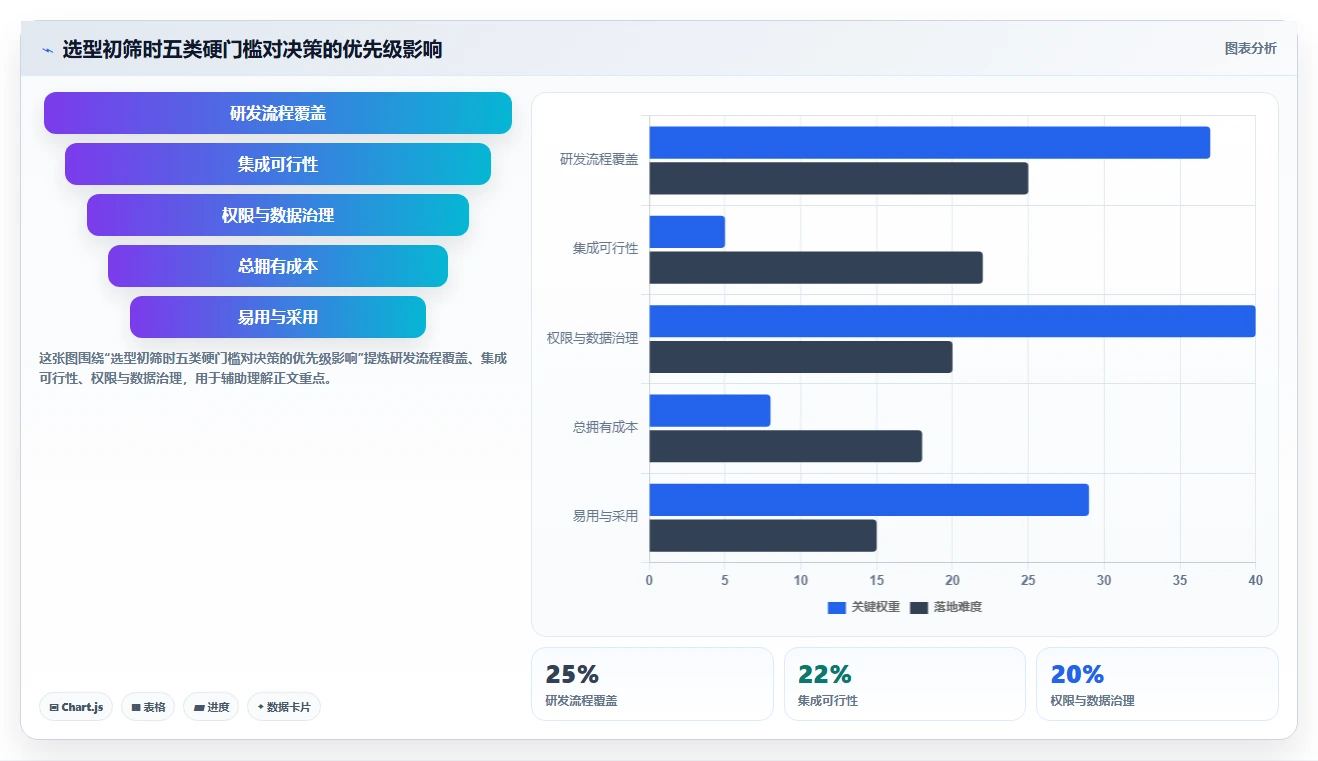Select the 集成可行性 funnel stage
This screenshot has width=1318, height=761.
click(x=278, y=164)
